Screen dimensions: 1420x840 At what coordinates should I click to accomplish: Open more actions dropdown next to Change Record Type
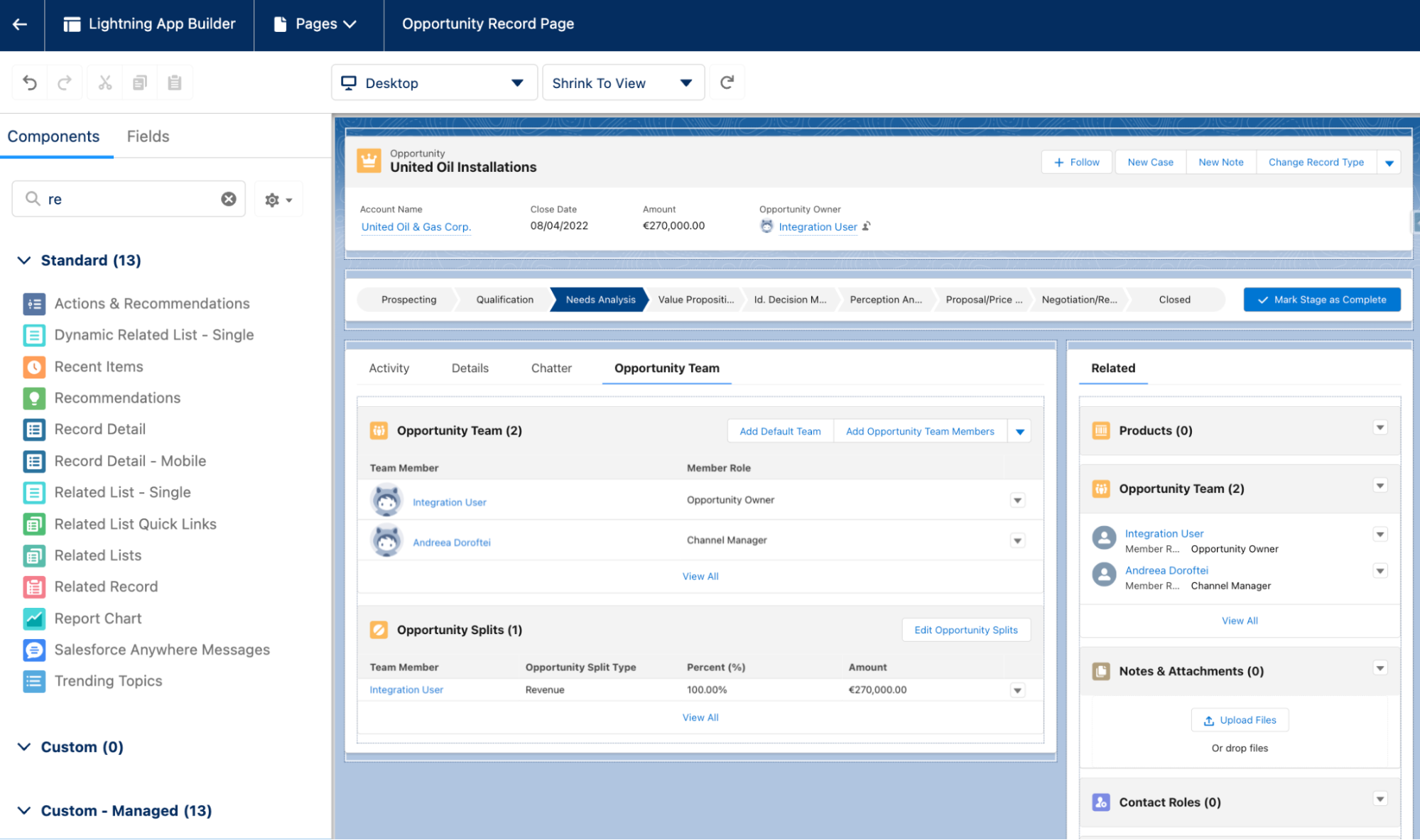[x=1389, y=163]
